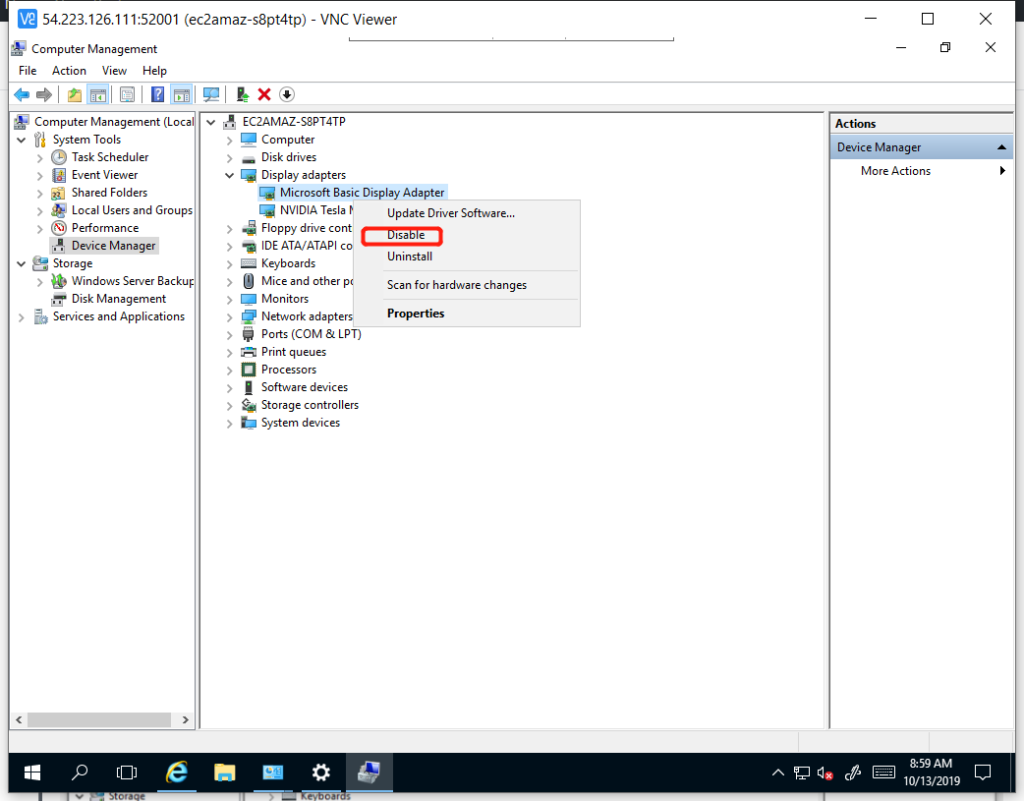
Task: Click the red X uninstall toolbar icon
Action: (264, 95)
